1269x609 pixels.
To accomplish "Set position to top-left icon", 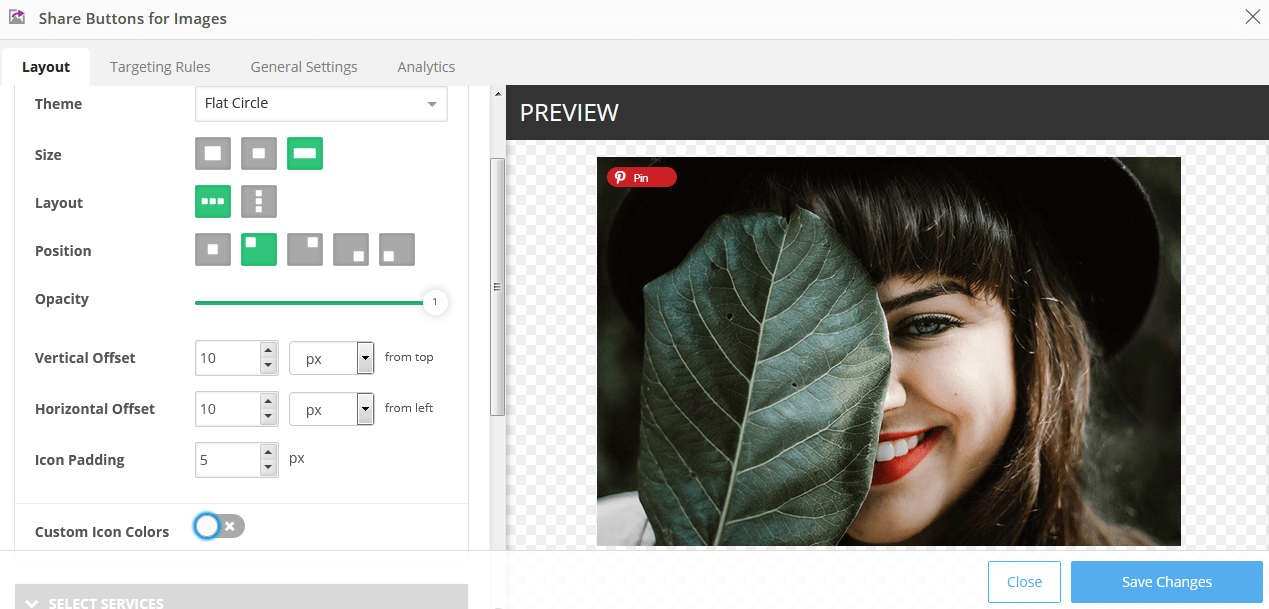I will (x=259, y=249).
